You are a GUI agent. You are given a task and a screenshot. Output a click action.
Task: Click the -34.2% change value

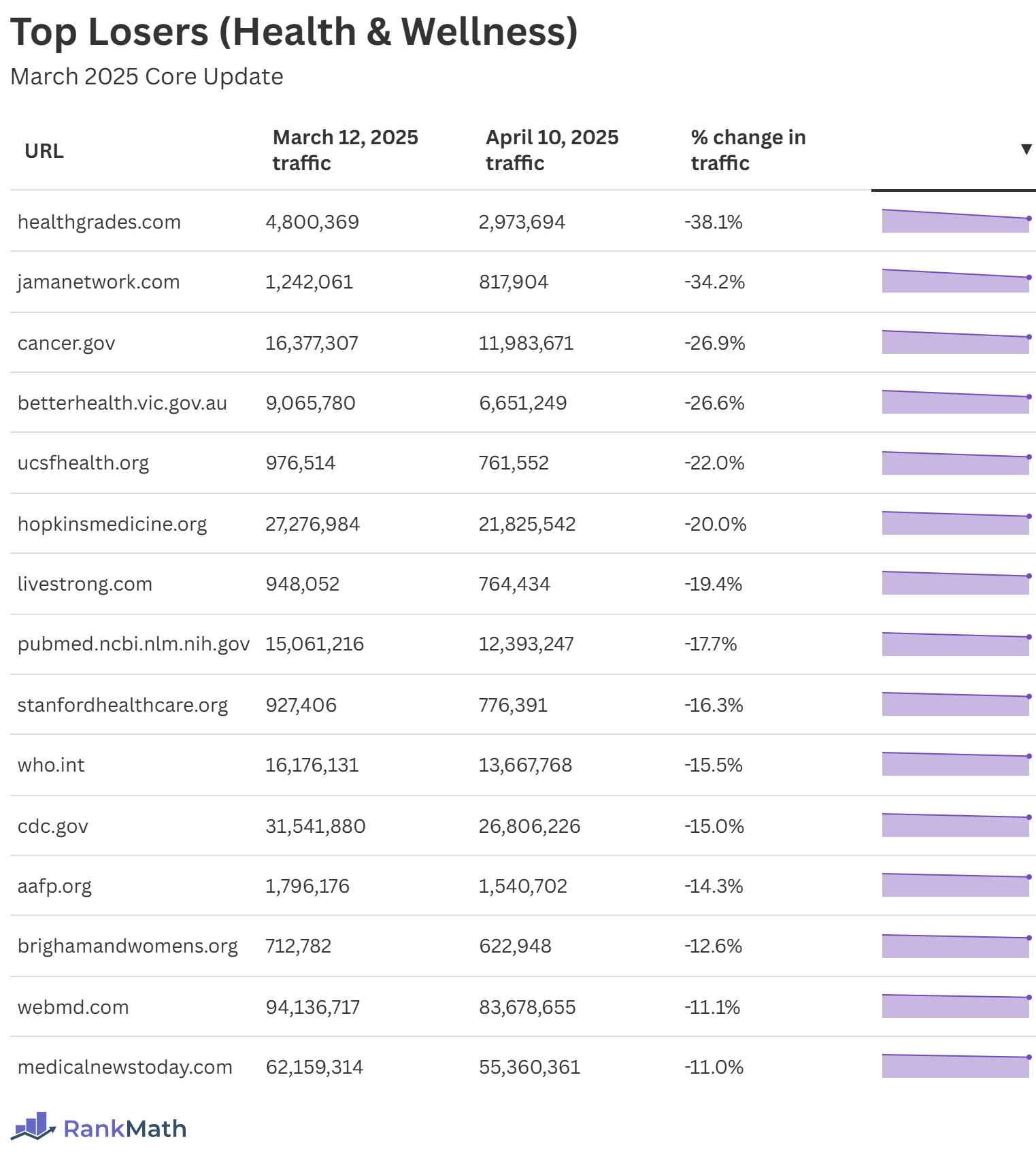click(714, 282)
